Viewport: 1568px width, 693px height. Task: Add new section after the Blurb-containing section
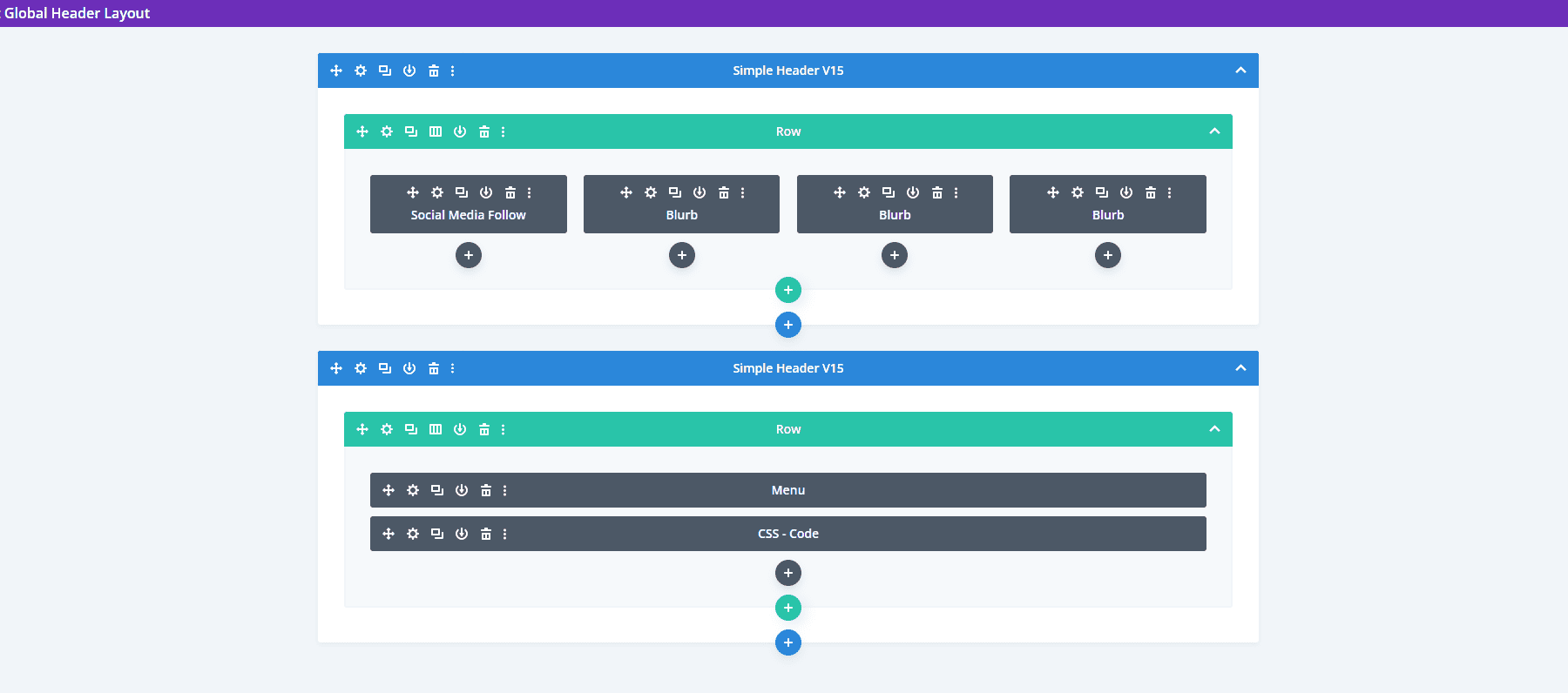pos(788,325)
